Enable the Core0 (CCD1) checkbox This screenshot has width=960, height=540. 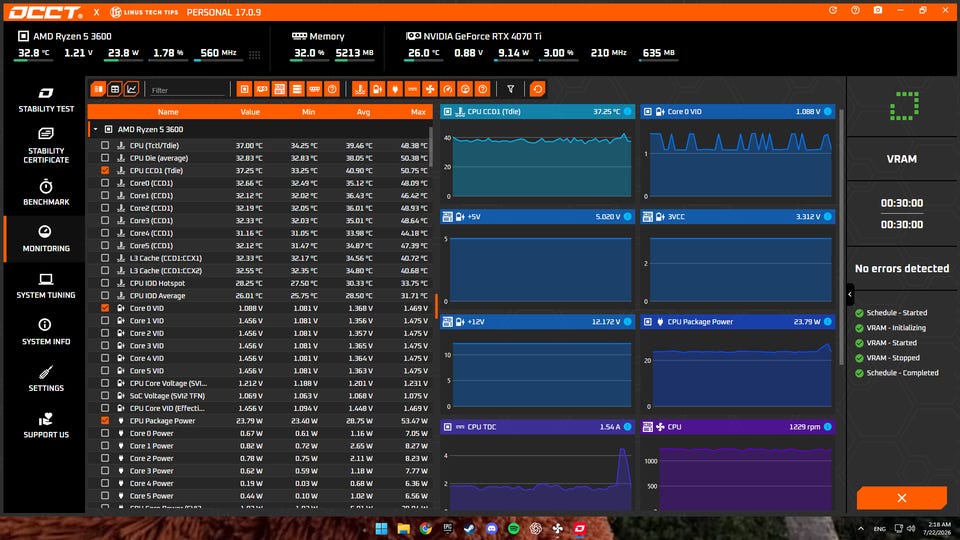click(105, 183)
